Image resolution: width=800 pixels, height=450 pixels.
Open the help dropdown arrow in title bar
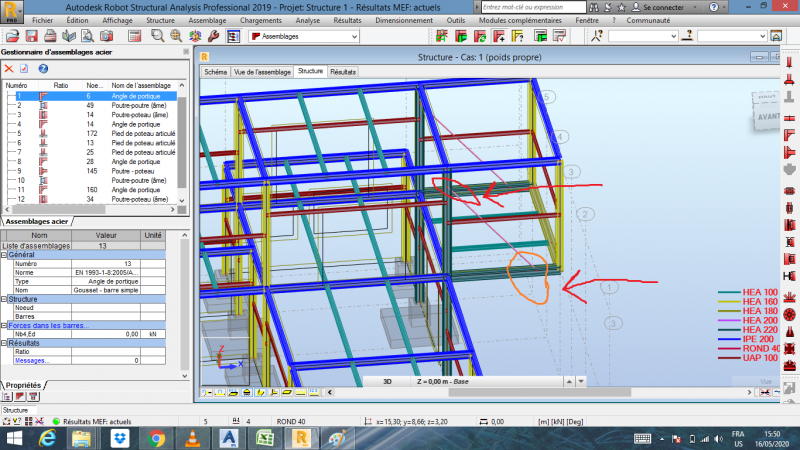[725, 7]
